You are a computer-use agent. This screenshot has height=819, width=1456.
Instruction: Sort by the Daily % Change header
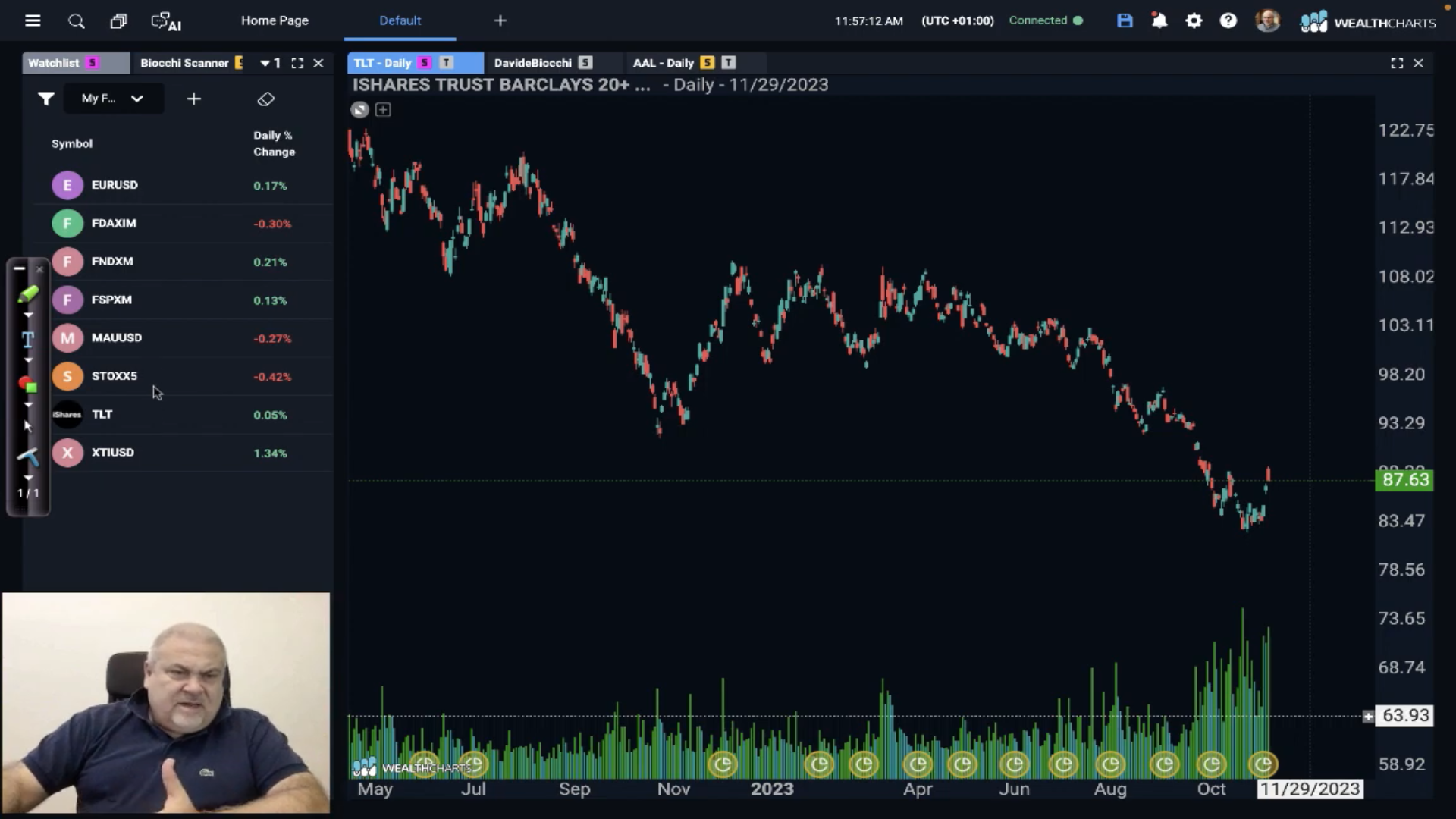pos(274,143)
